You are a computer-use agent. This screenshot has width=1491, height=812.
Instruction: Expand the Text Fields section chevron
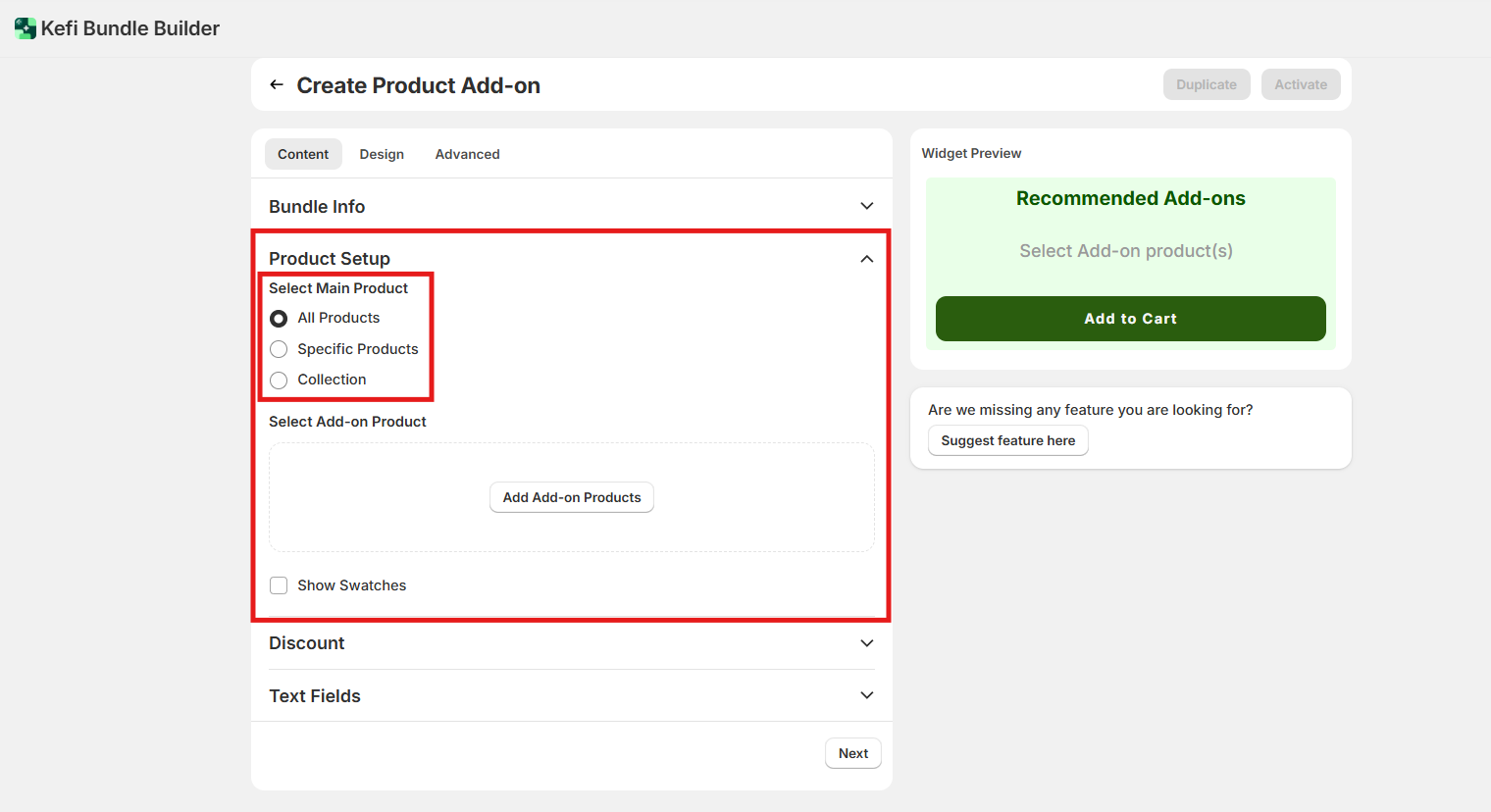click(866, 695)
